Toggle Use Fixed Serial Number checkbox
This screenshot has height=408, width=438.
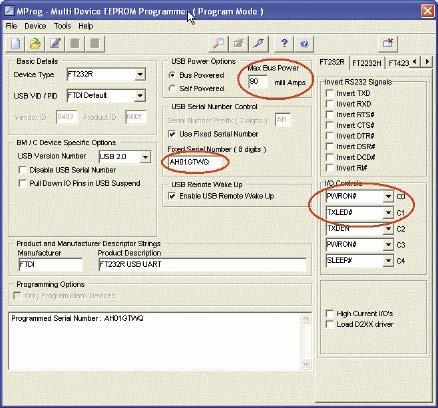click(x=172, y=134)
